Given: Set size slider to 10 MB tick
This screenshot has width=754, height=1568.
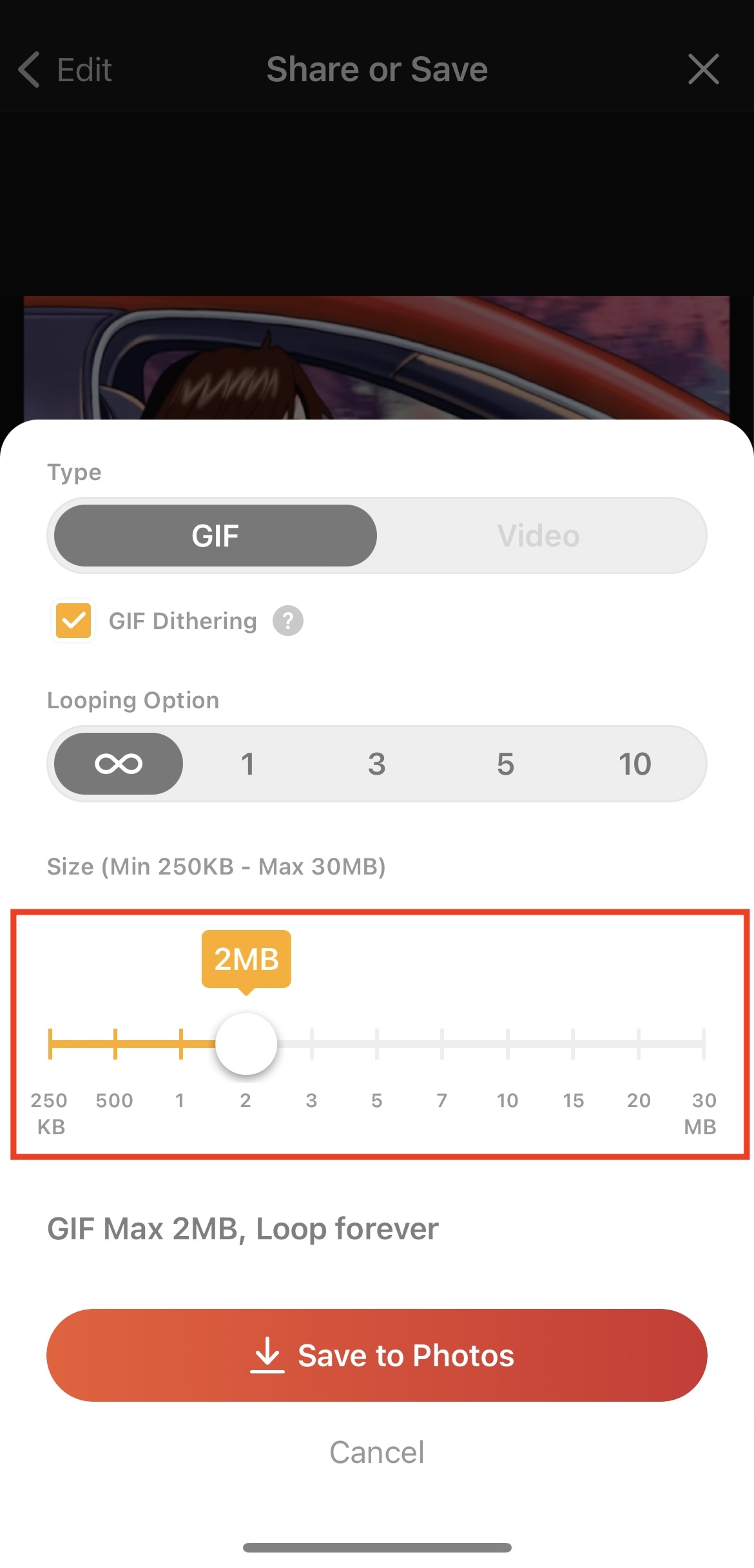Looking at the screenshot, I should click(508, 1043).
